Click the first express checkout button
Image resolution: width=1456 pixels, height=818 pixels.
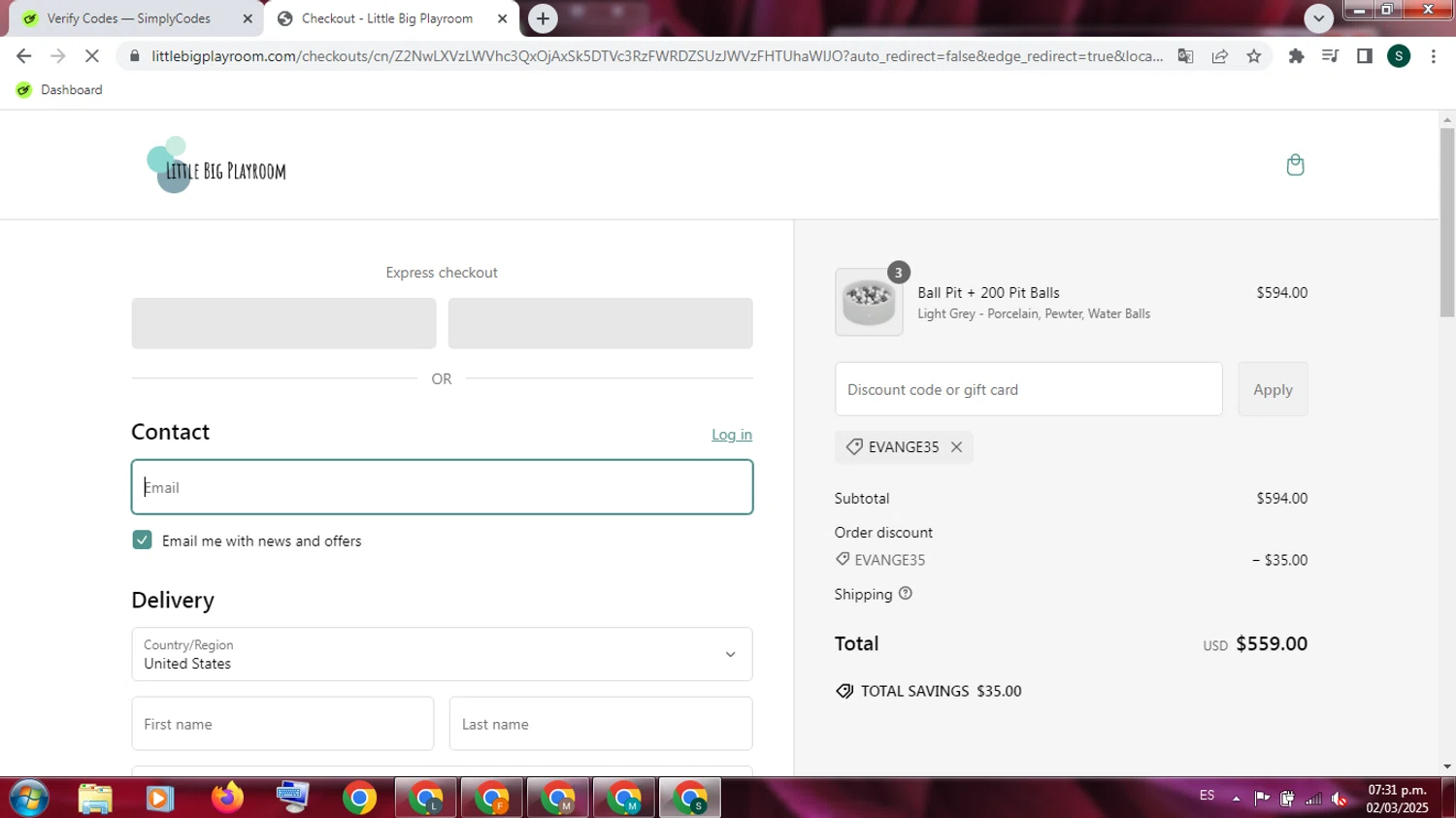(283, 323)
